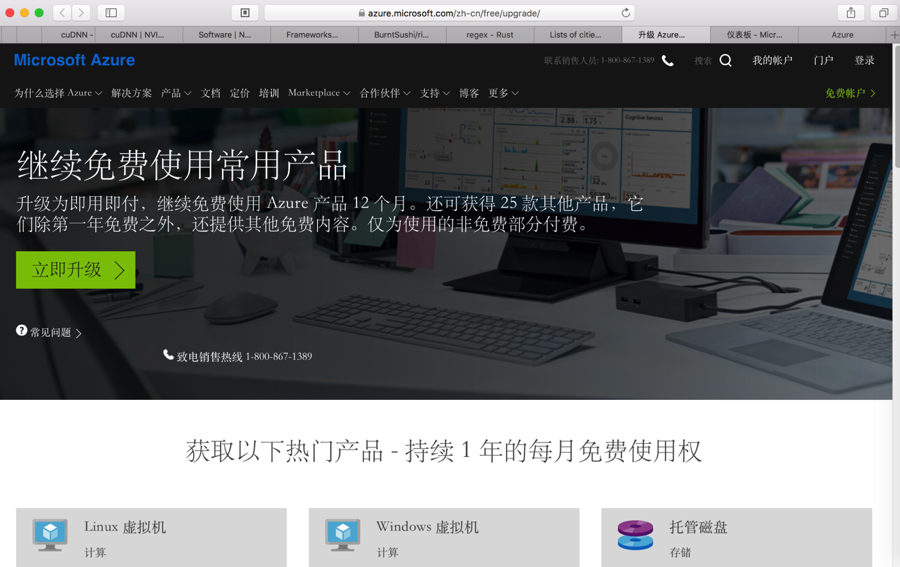Viewport: 900px width, 567px height.
Task: Expand the 支持 dropdown
Action: [435, 93]
